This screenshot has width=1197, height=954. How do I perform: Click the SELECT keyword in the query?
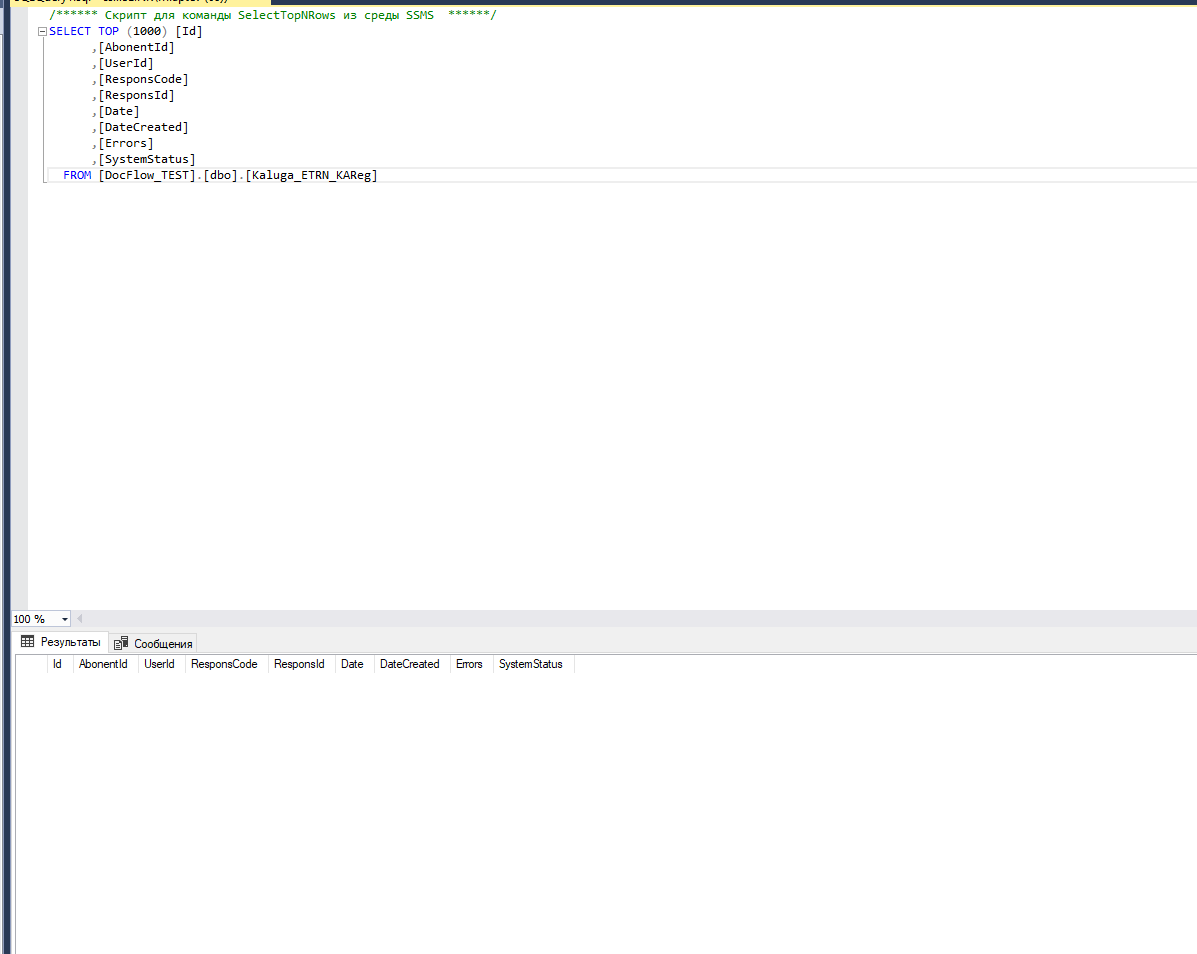(70, 31)
